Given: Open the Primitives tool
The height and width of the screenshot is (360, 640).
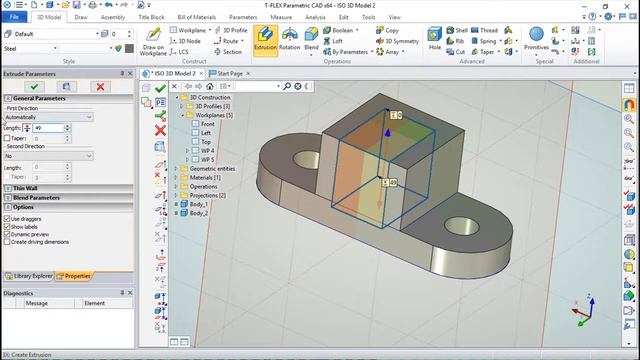Looking at the screenshot, I should [x=536, y=39].
